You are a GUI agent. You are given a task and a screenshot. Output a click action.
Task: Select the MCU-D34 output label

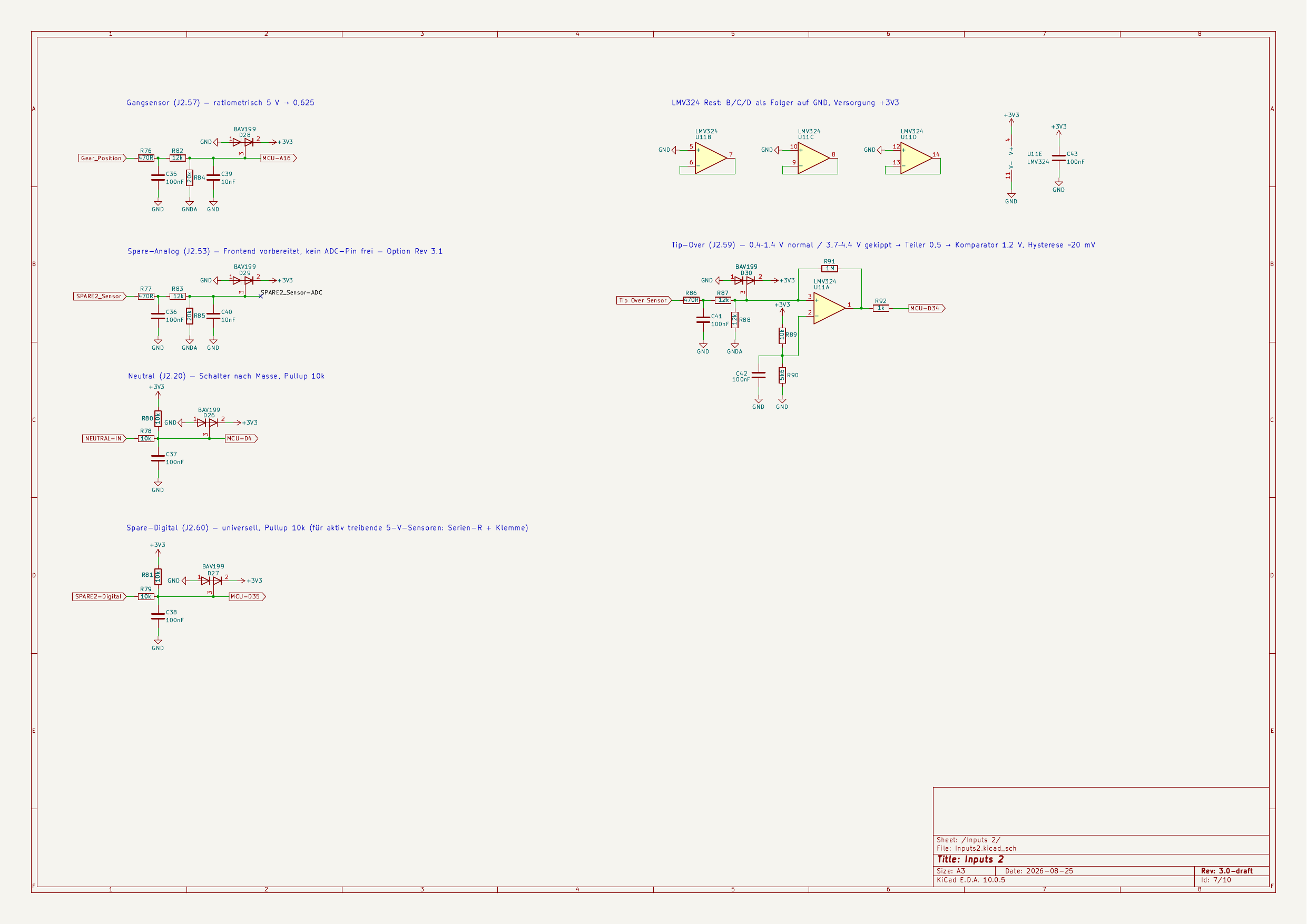[x=927, y=308]
